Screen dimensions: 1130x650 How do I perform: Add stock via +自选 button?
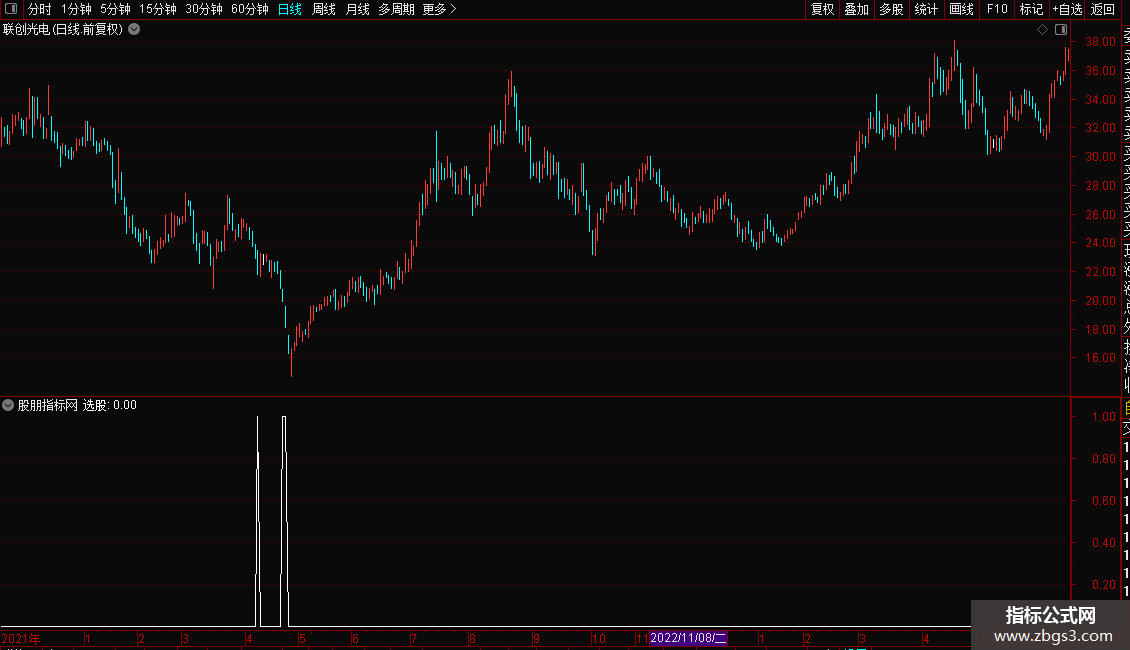click(x=1067, y=9)
